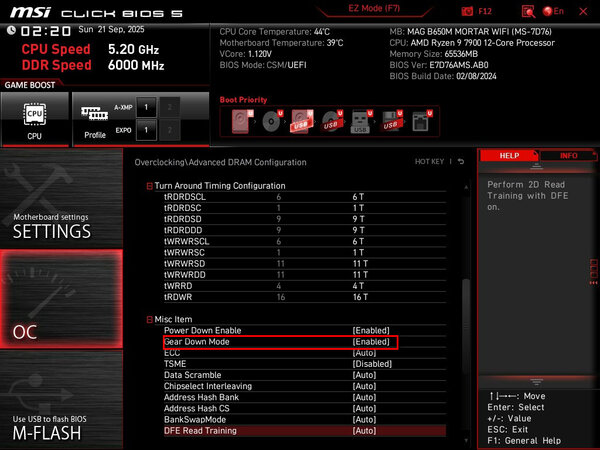This screenshot has height=450, width=600.
Task: Select the USB key boot device icon
Action: (362, 121)
